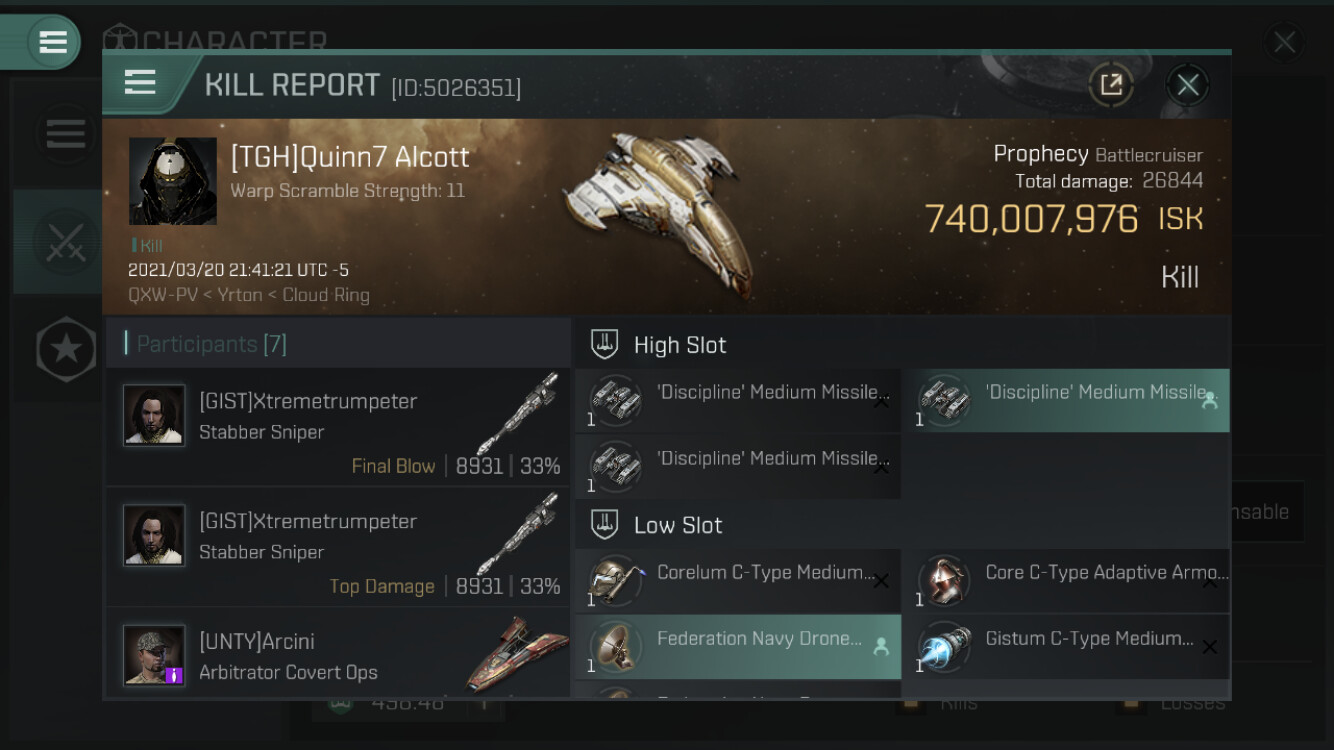The width and height of the screenshot is (1334, 750).
Task: Click the Low Slot shield icon
Action: pos(604,525)
